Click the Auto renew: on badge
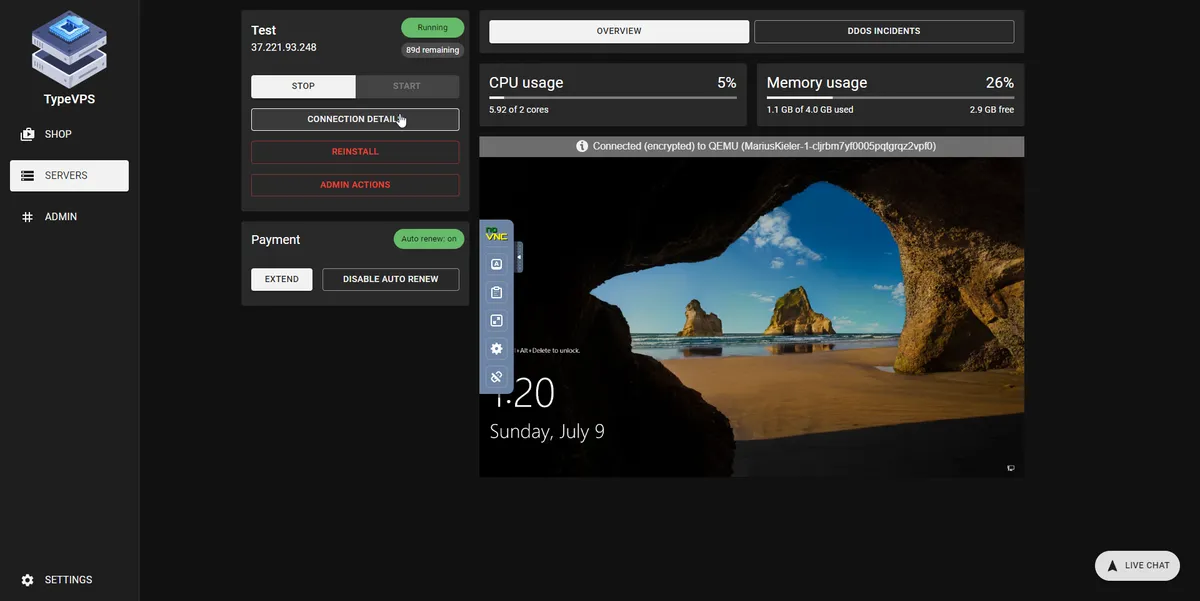This screenshot has width=1200, height=601. [428, 239]
